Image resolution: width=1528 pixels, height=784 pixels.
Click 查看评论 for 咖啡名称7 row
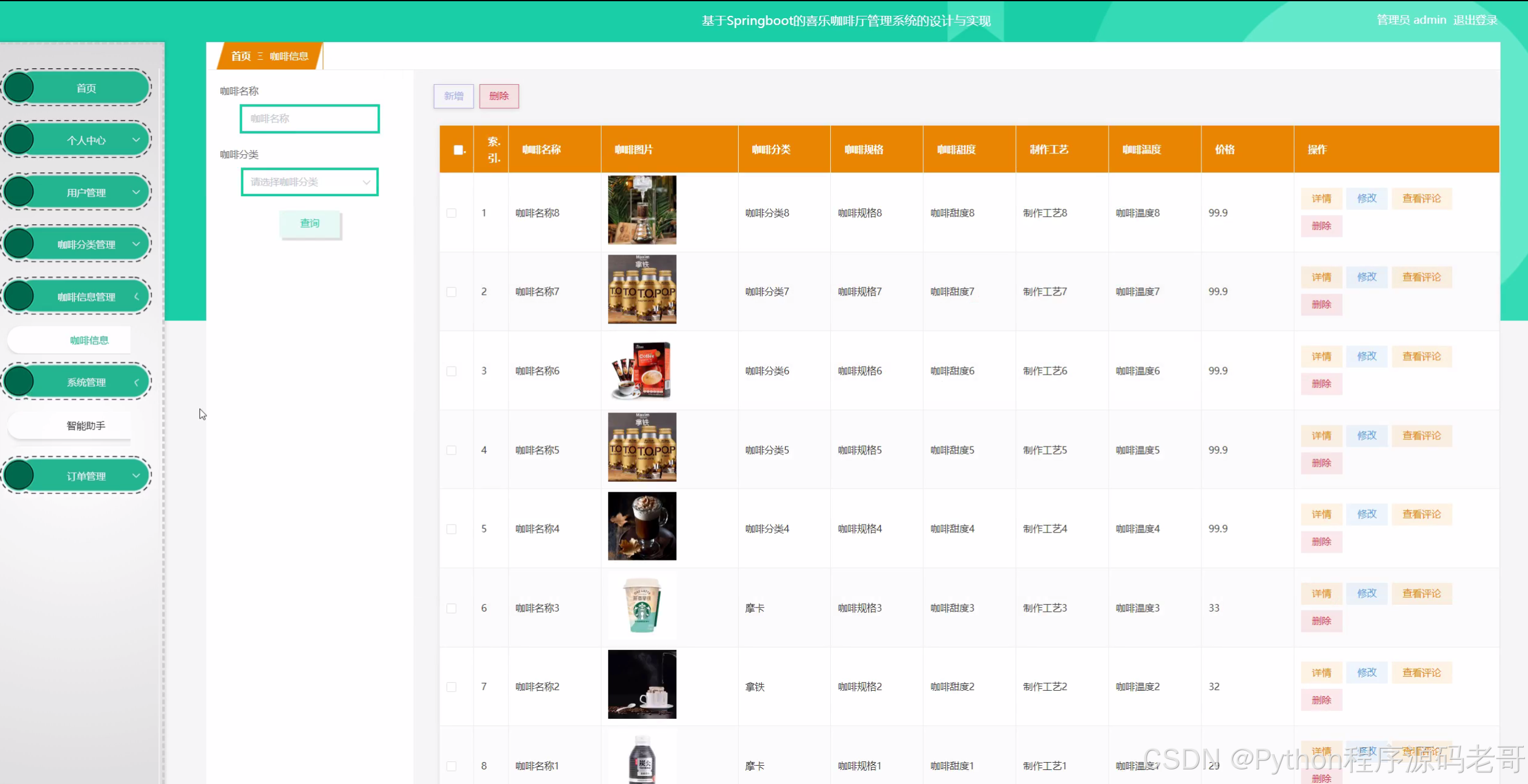point(1421,277)
